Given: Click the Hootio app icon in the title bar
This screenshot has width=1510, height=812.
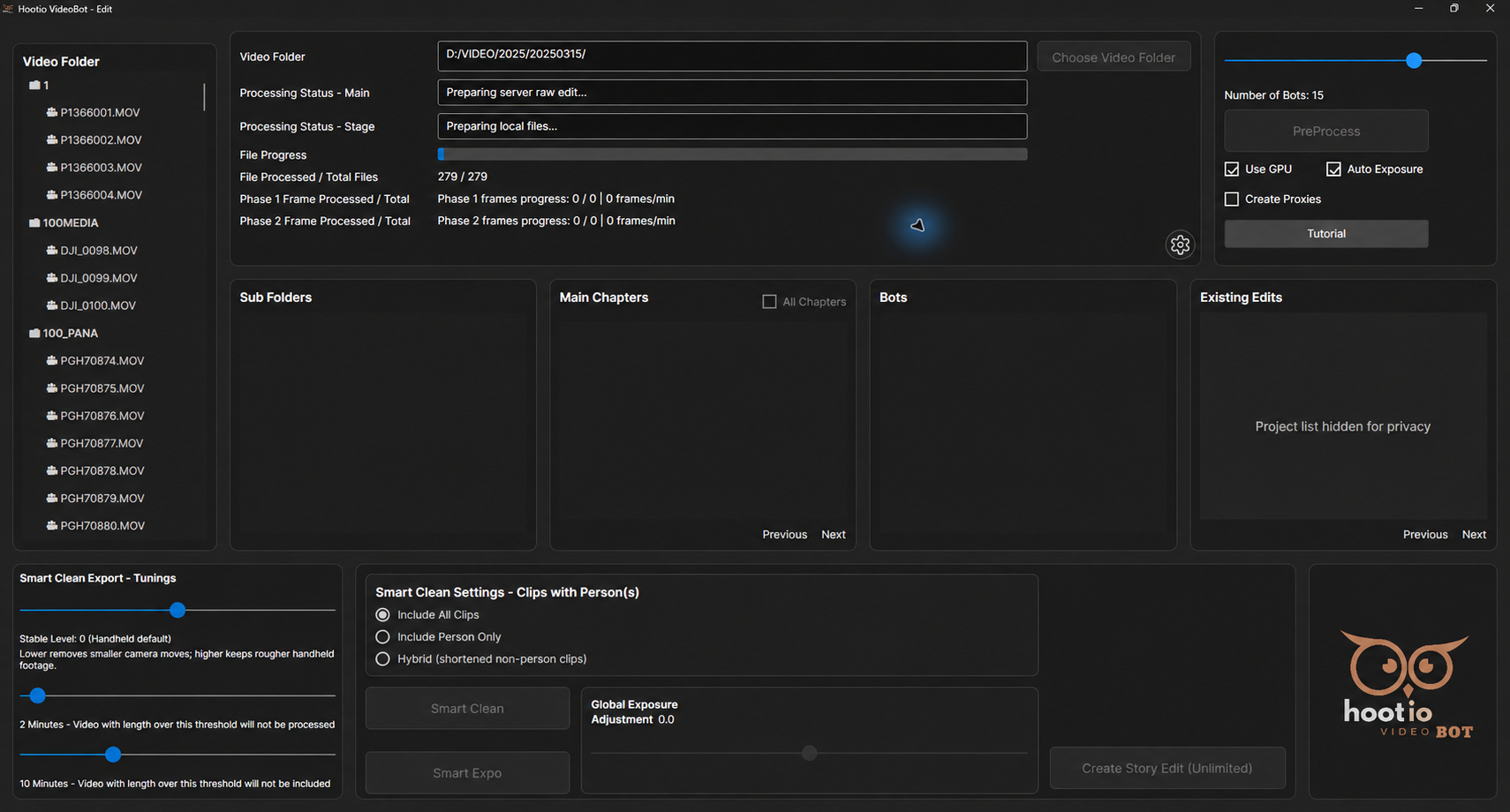Looking at the screenshot, I should click(8, 9).
